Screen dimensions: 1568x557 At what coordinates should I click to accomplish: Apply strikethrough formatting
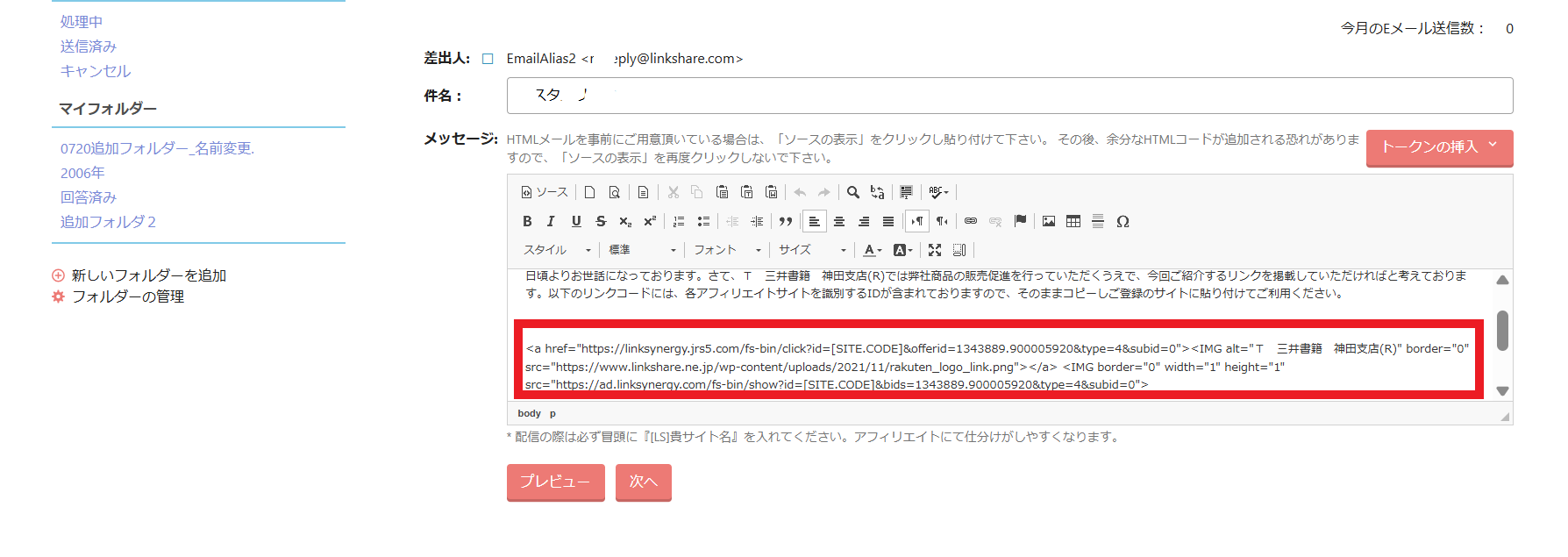coord(601,221)
